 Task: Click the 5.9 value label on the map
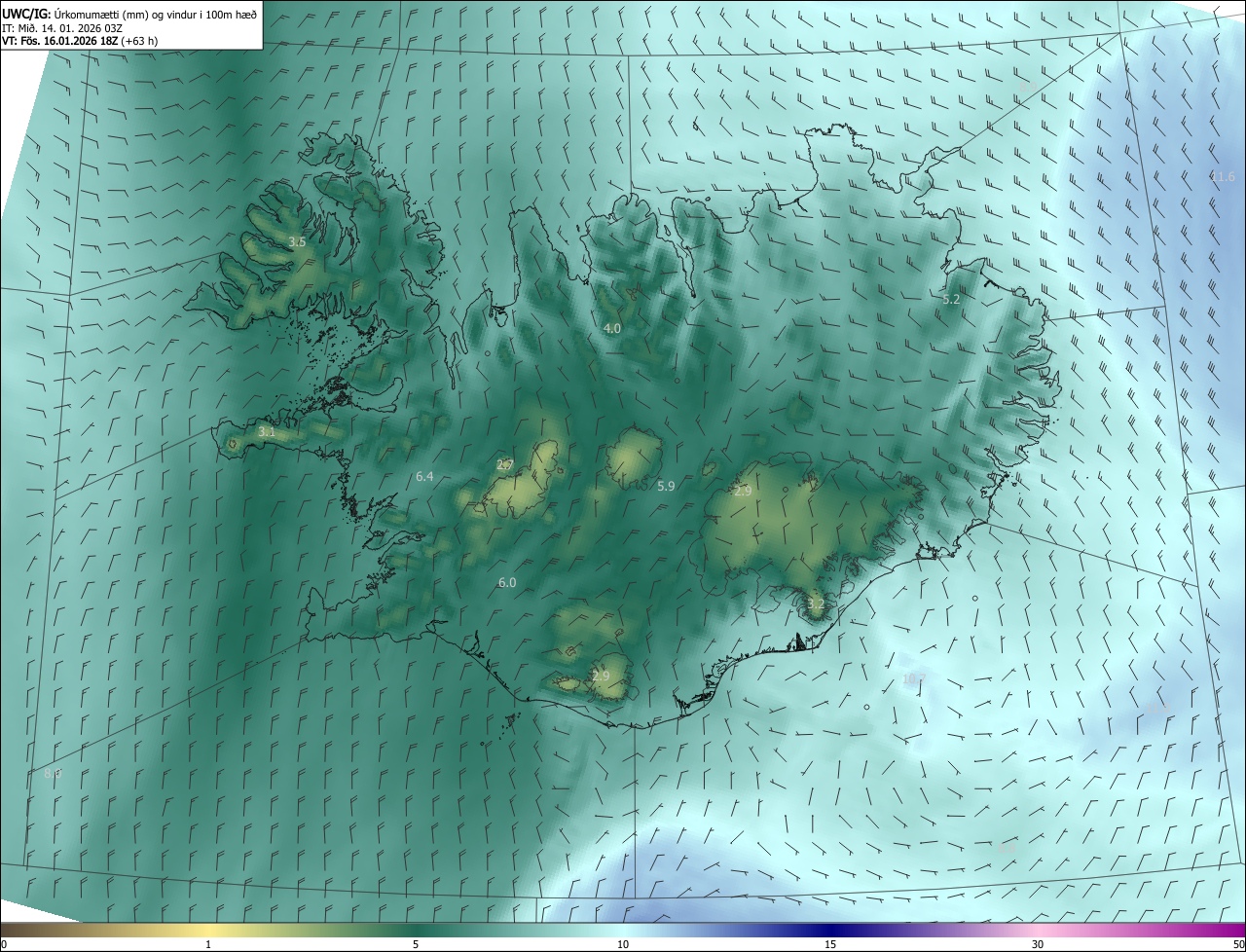pyautogui.click(x=666, y=486)
